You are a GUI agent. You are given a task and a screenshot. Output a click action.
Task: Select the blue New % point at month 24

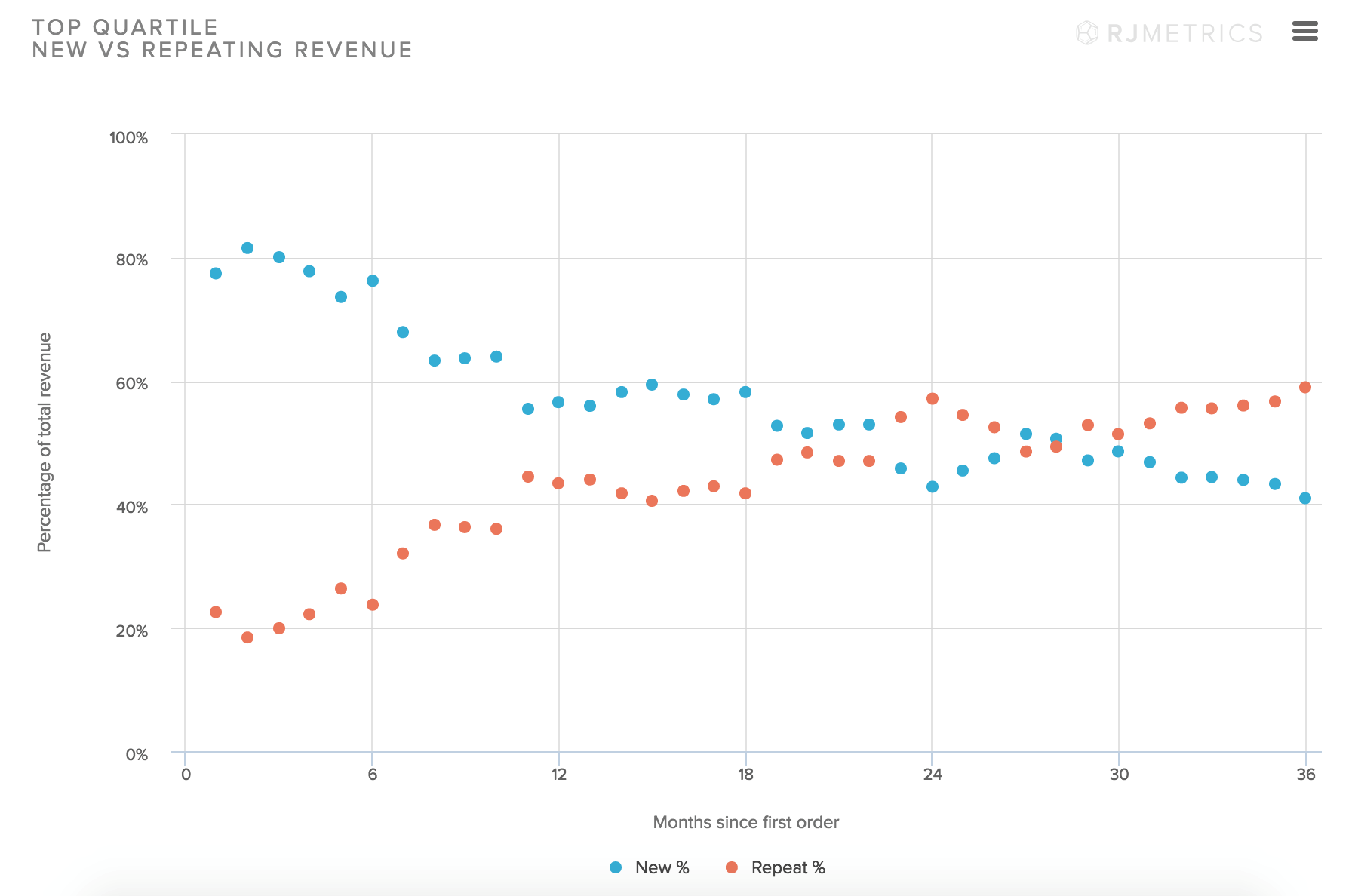[933, 486]
